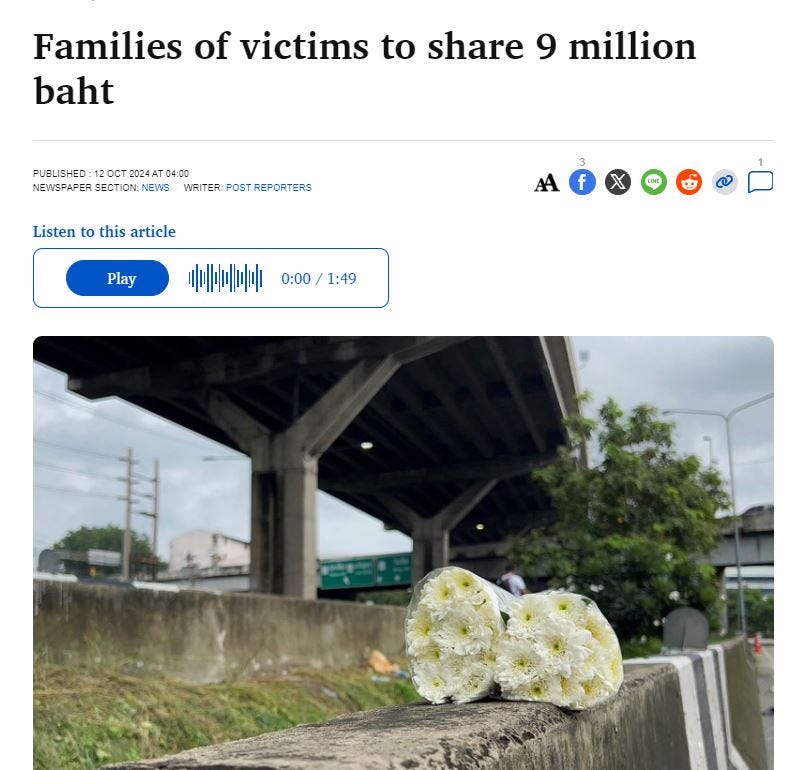Open the white flowers article photo
The image size is (796, 770).
403,553
